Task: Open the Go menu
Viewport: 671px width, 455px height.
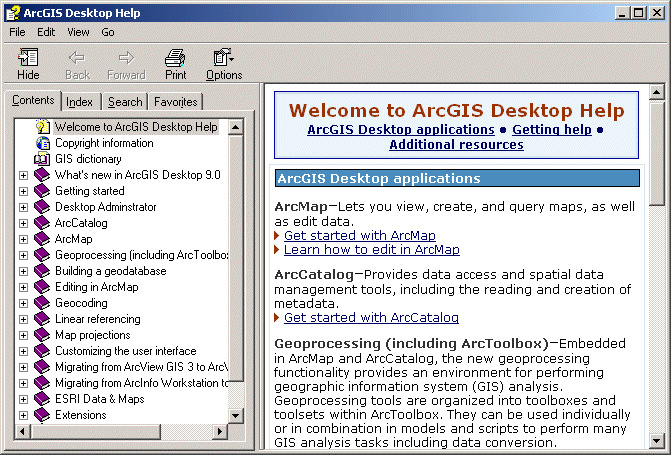Action: 108,32
